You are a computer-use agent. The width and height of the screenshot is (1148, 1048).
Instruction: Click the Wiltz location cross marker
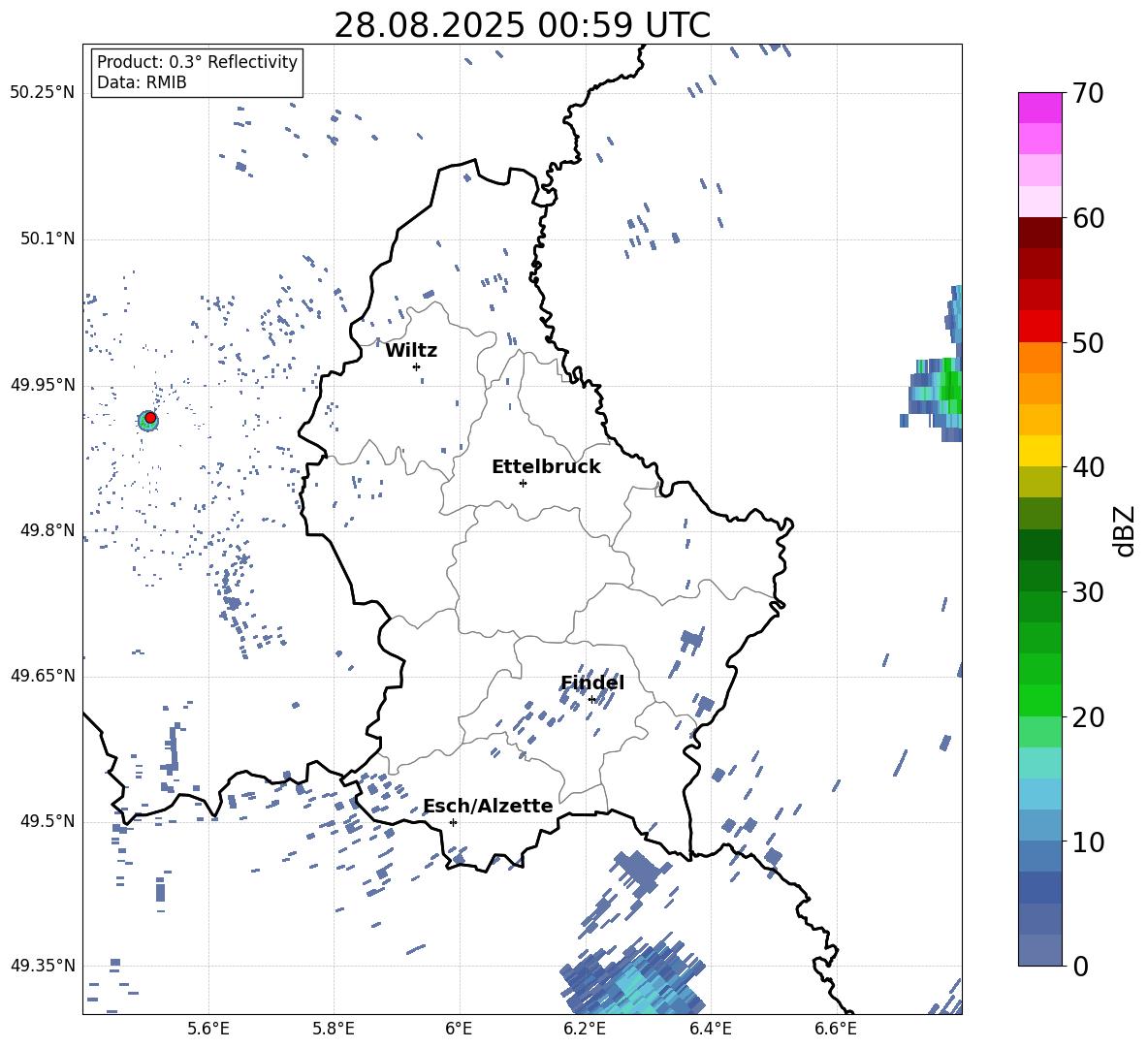coord(417,366)
